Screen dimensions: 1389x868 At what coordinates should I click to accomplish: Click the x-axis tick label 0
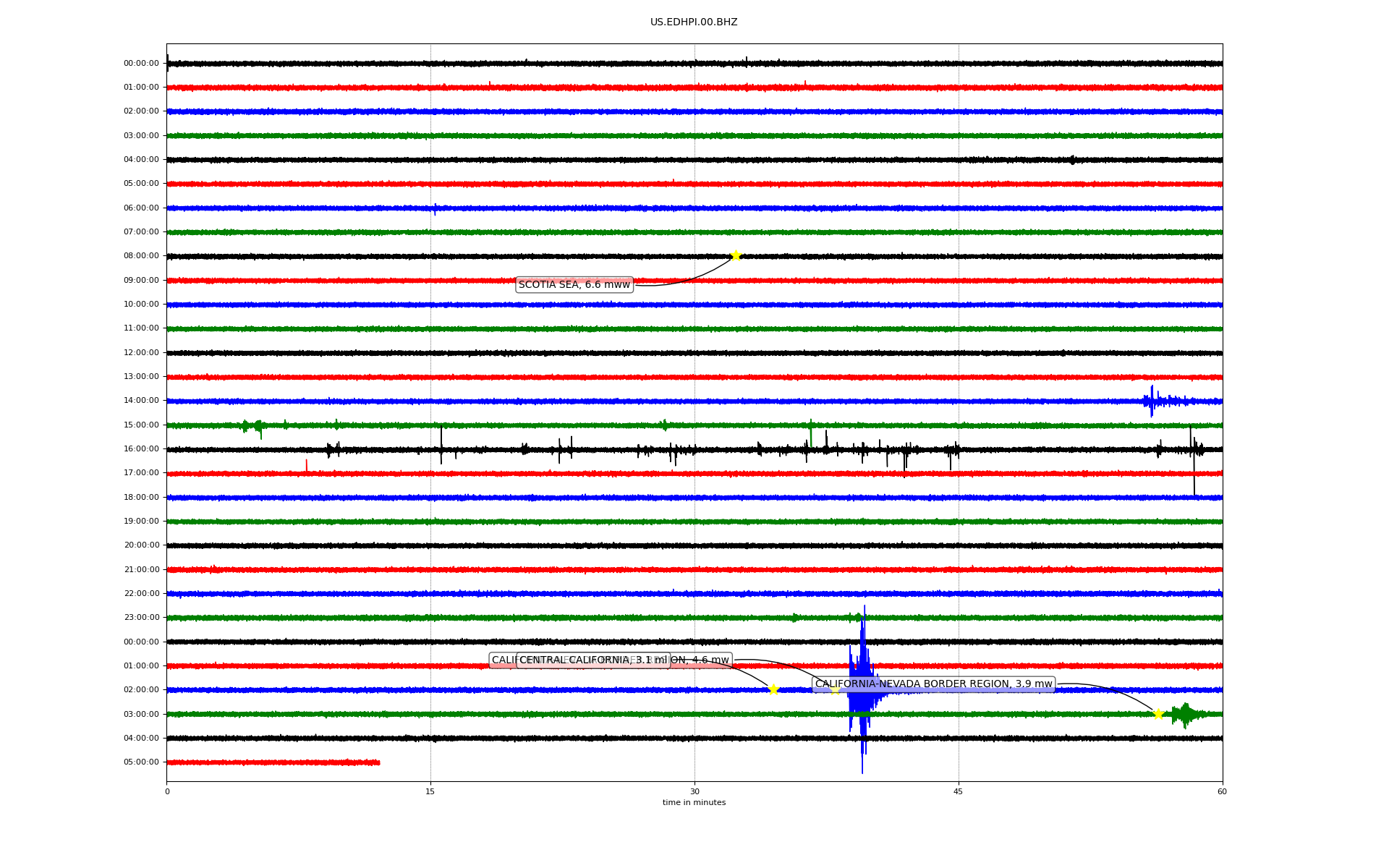point(167,791)
